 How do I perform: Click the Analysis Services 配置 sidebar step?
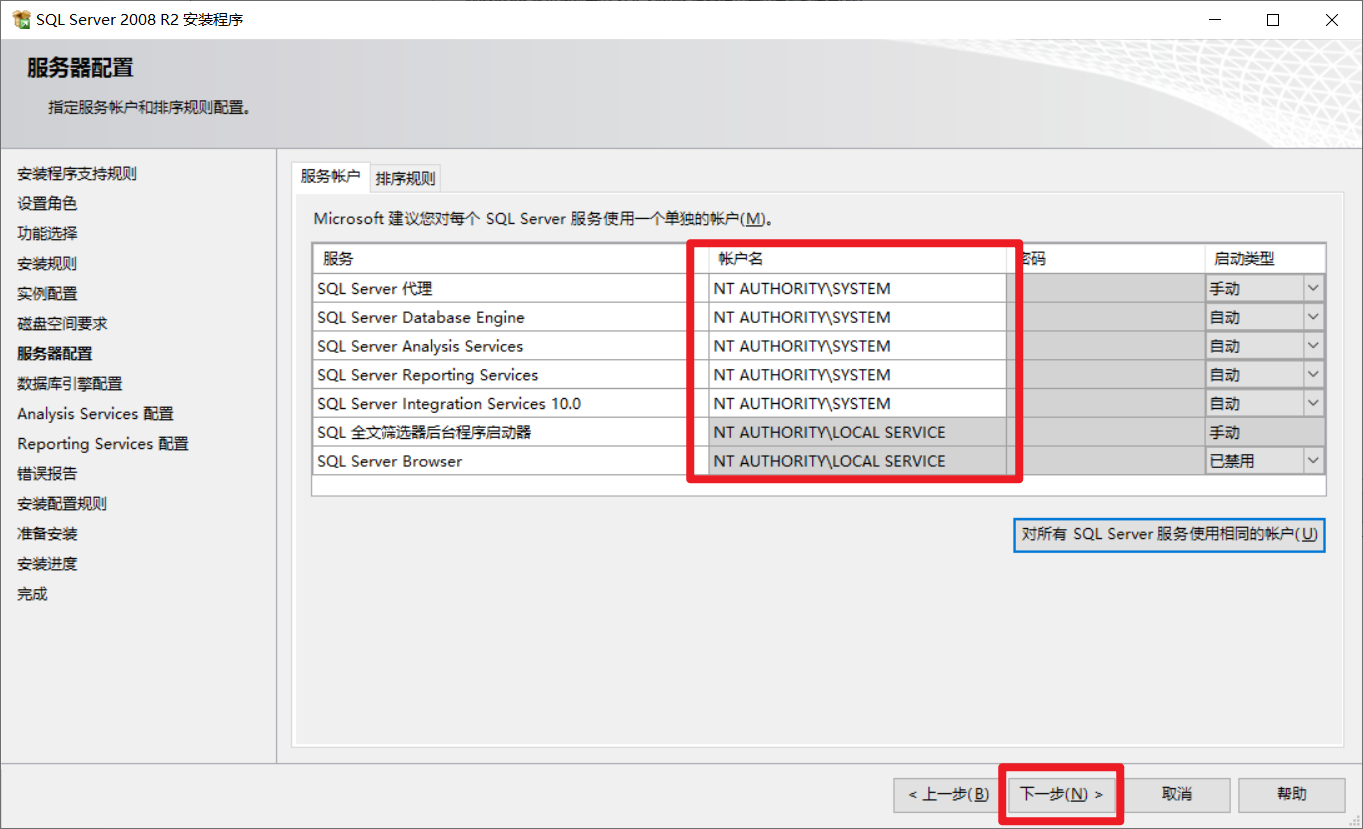coord(95,414)
